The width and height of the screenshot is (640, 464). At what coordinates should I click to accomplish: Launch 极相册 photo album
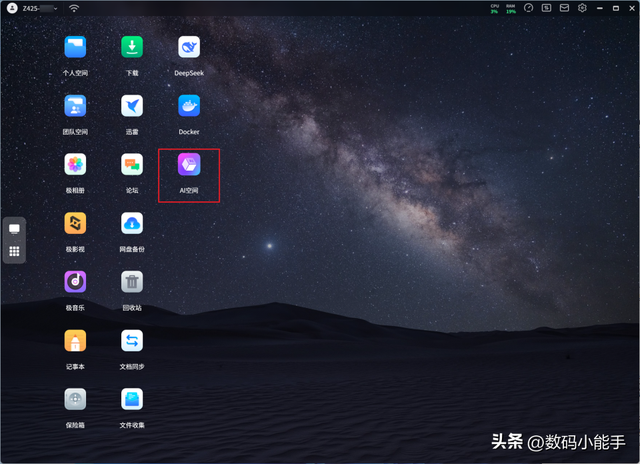pyautogui.click(x=75, y=164)
